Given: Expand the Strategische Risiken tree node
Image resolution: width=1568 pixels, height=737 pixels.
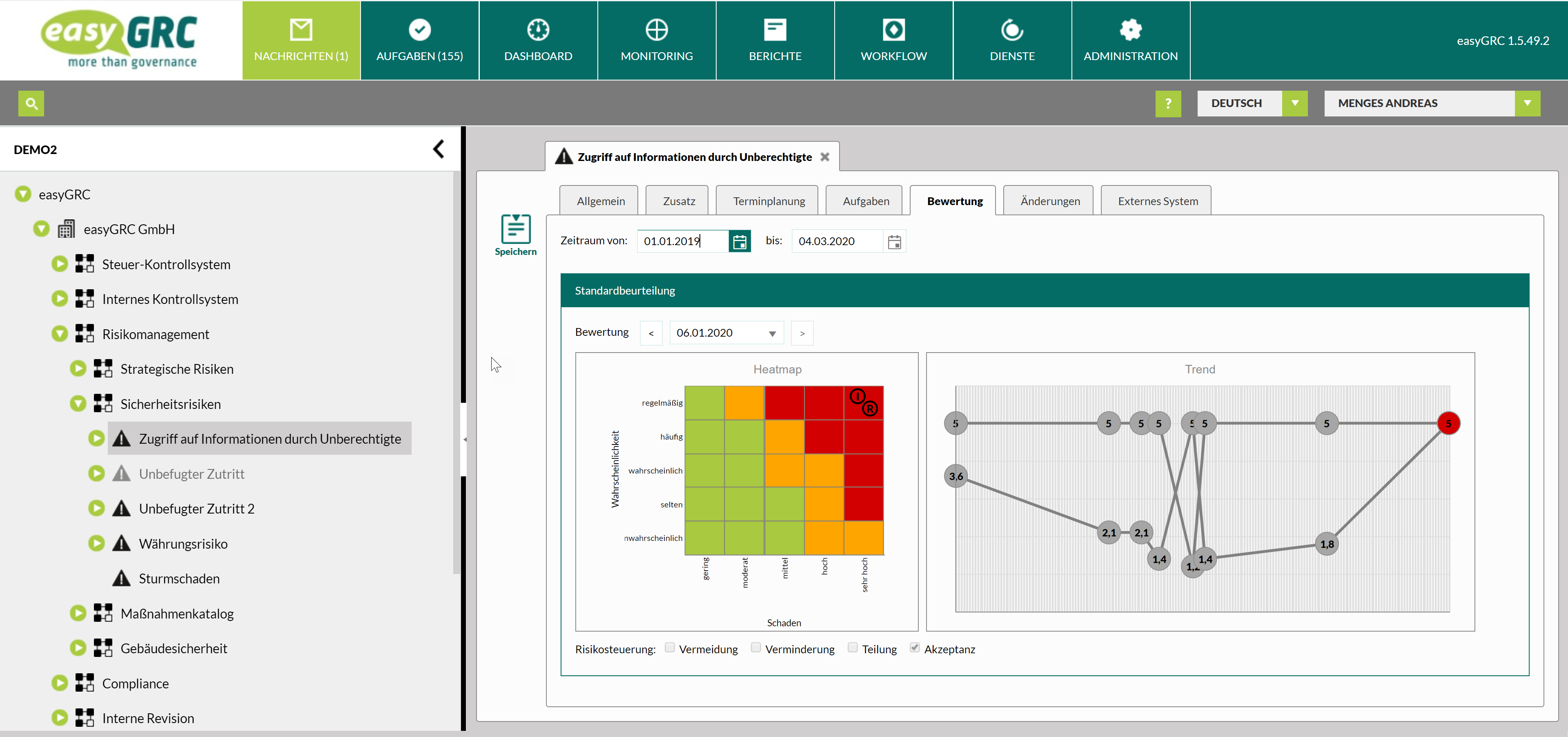Looking at the screenshot, I should click(78, 368).
